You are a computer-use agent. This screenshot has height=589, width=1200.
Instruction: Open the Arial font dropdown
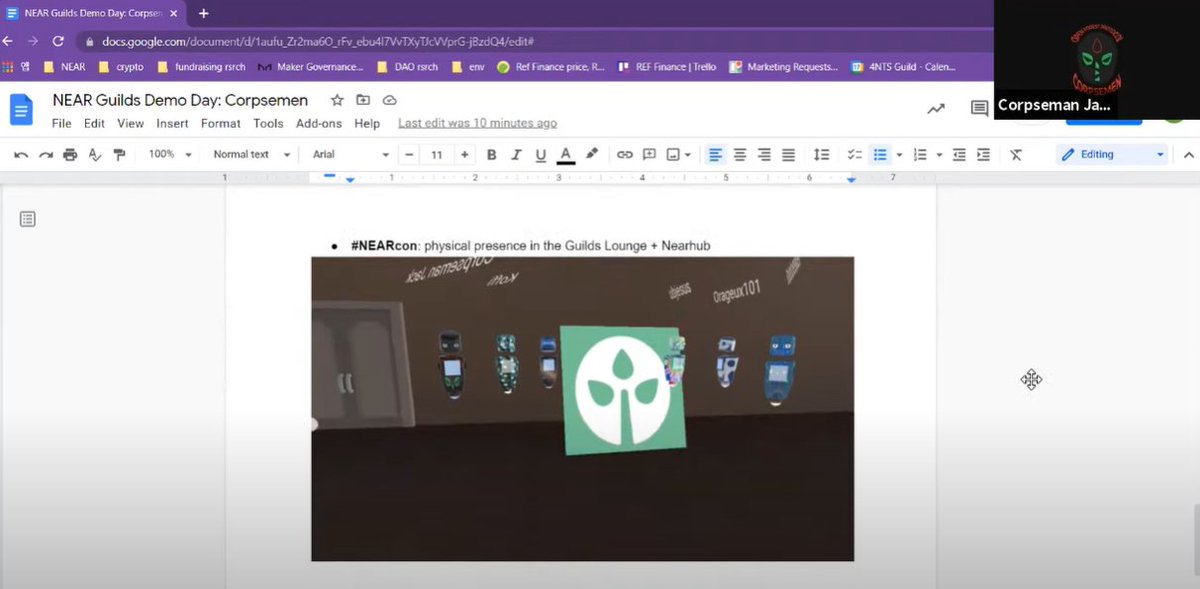pyautogui.click(x=351, y=155)
